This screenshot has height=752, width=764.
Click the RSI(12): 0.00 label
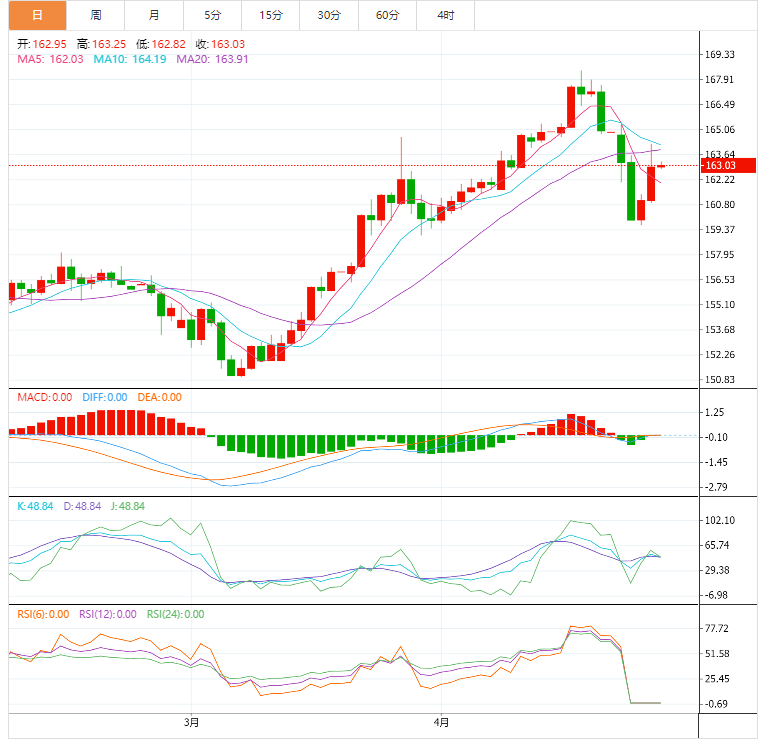pyautogui.click(x=108, y=615)
